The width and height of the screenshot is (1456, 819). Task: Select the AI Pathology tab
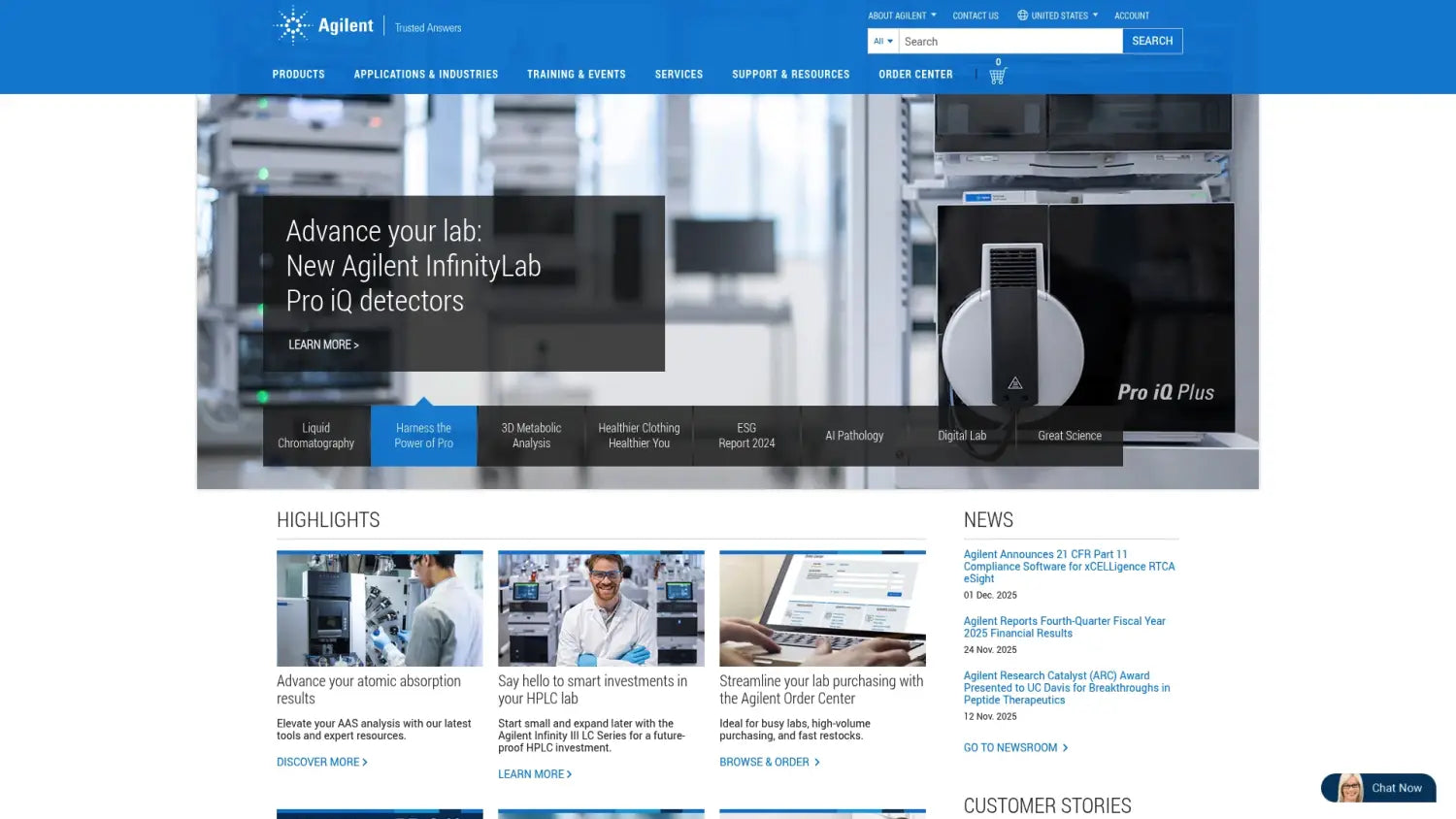[854, 436]
